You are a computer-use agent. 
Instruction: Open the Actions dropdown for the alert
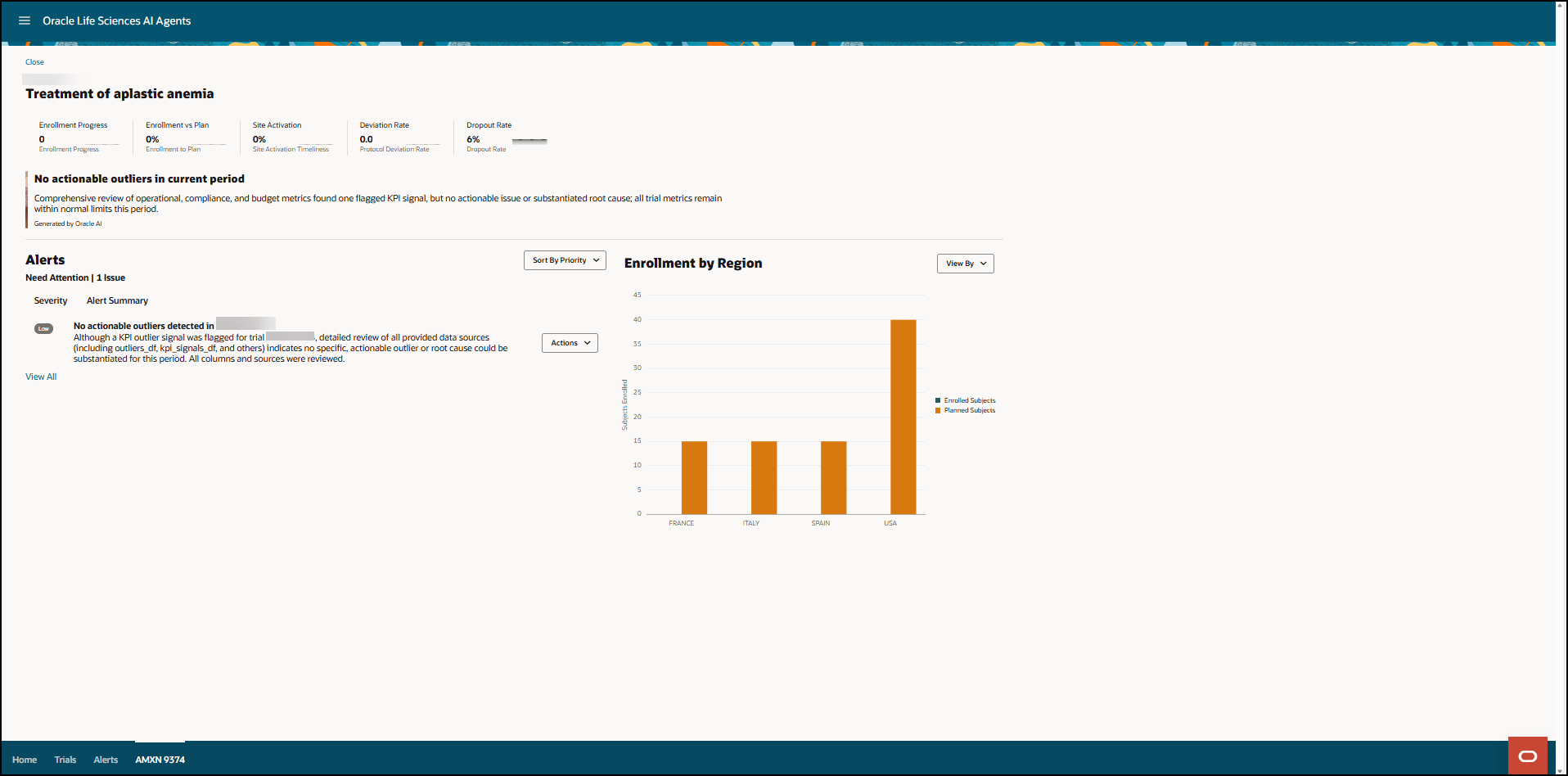pos(570,343)
